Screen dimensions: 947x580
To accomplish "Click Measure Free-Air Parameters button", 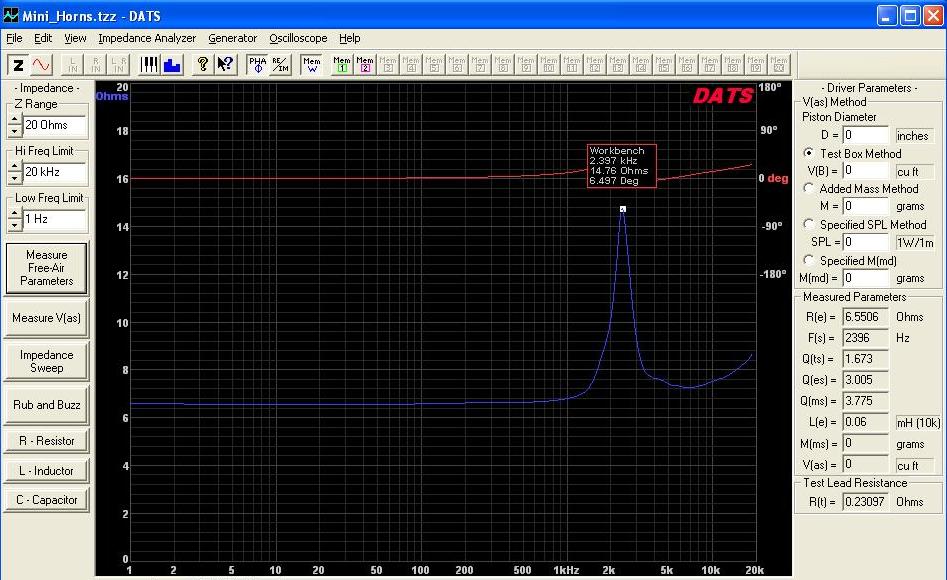I will point(47,268).
